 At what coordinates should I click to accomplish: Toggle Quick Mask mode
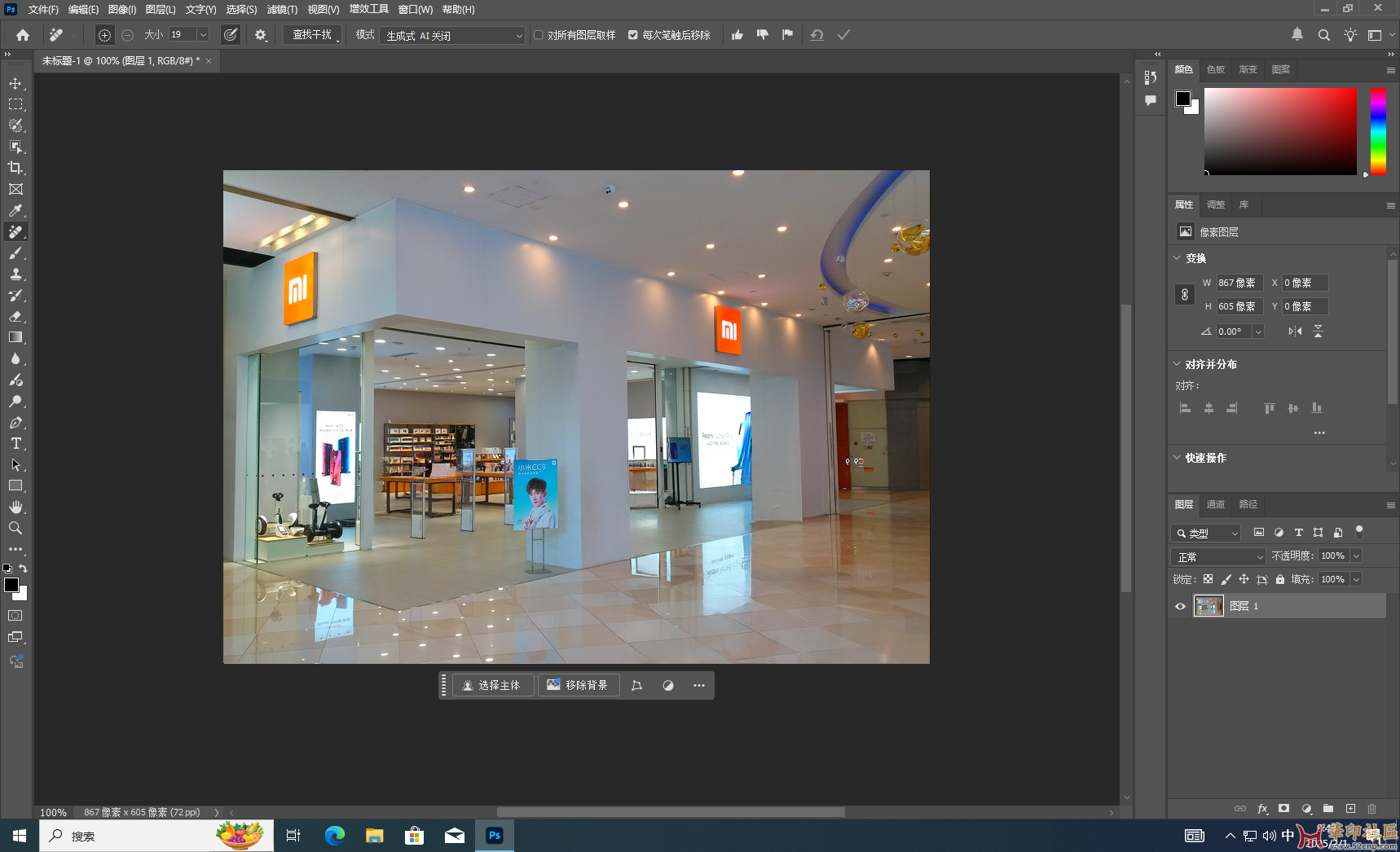tap(15, 616)
